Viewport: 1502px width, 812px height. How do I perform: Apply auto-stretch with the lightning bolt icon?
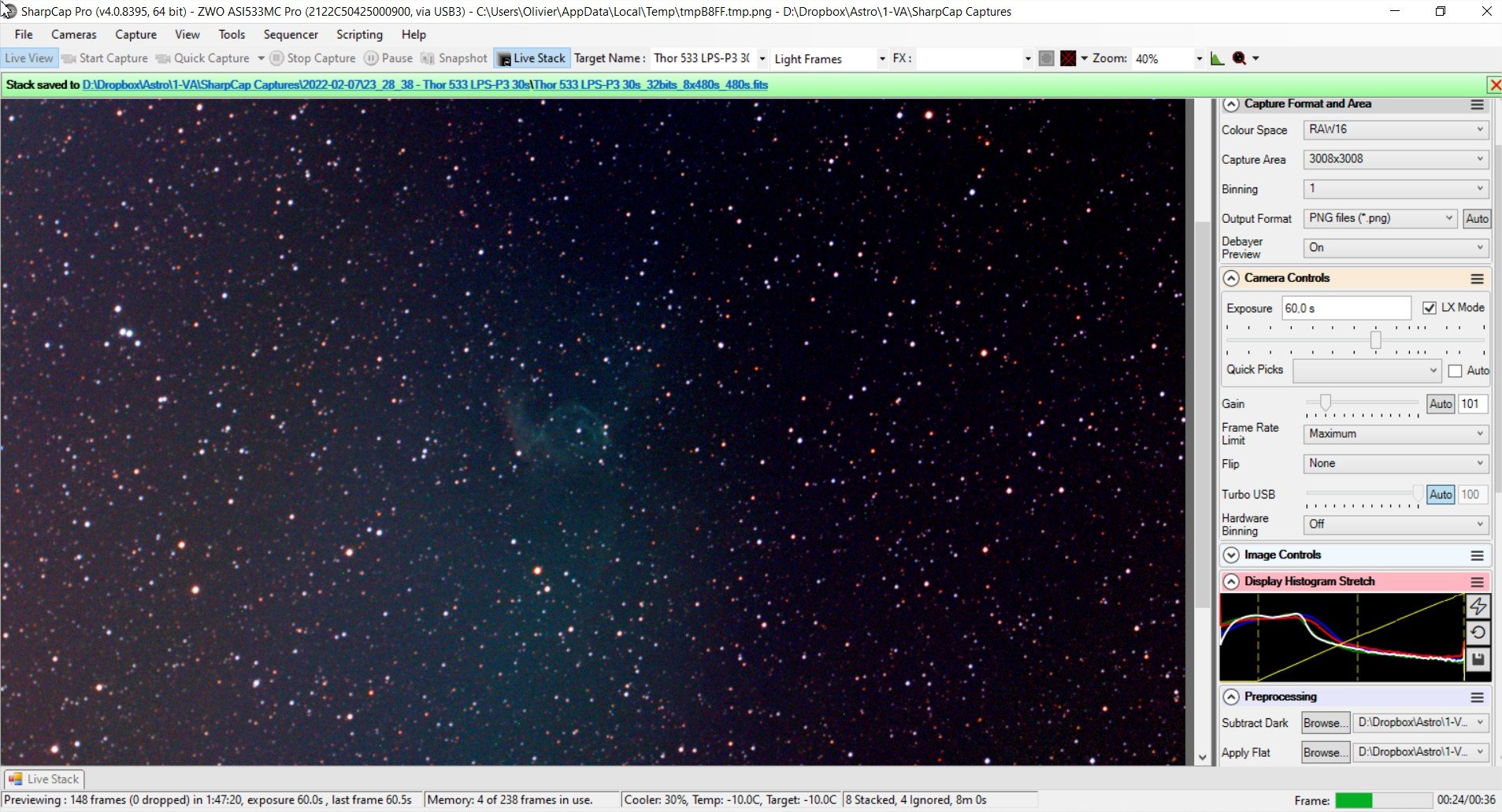[1478, 606]
